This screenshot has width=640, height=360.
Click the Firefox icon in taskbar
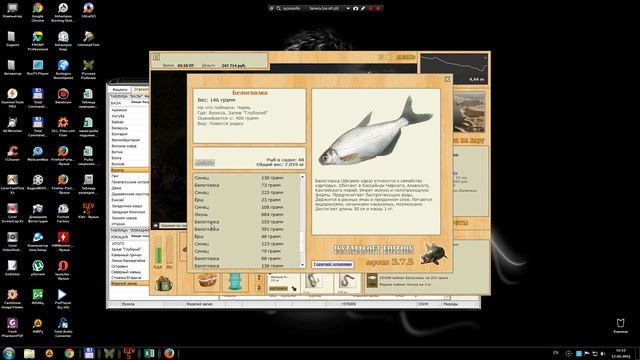(169, 353)
